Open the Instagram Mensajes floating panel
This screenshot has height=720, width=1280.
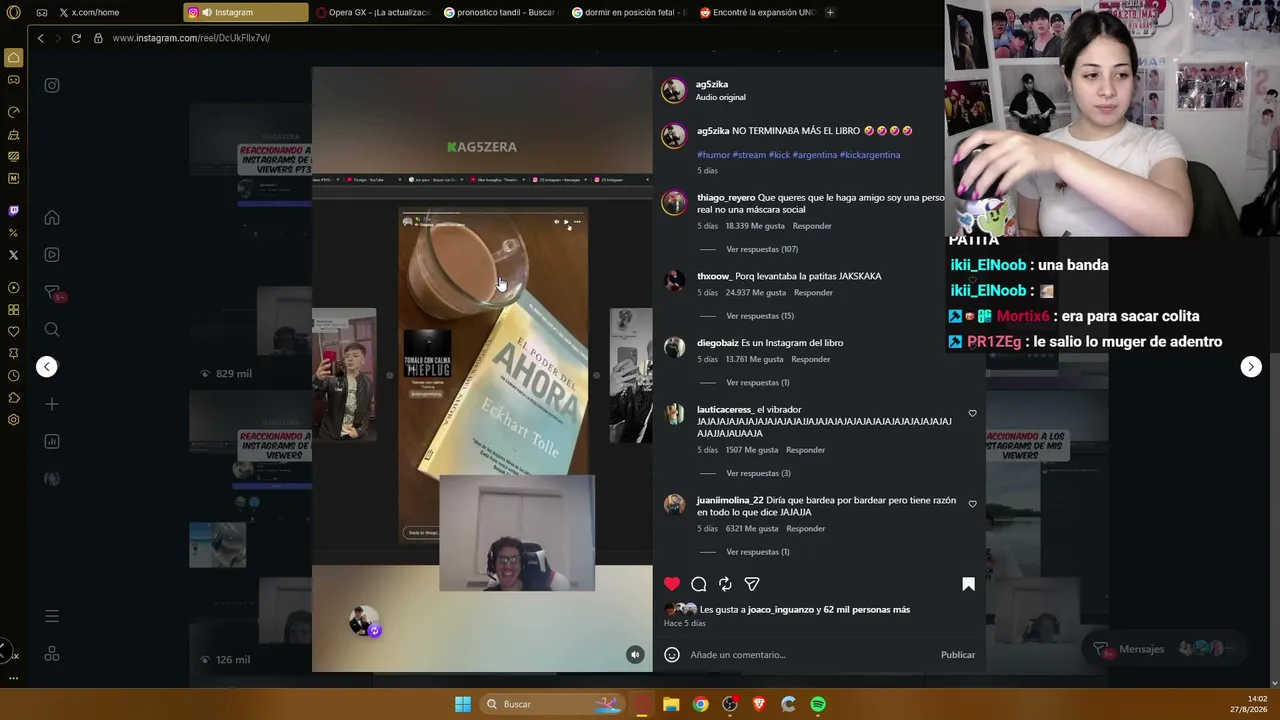[1164, 649]
